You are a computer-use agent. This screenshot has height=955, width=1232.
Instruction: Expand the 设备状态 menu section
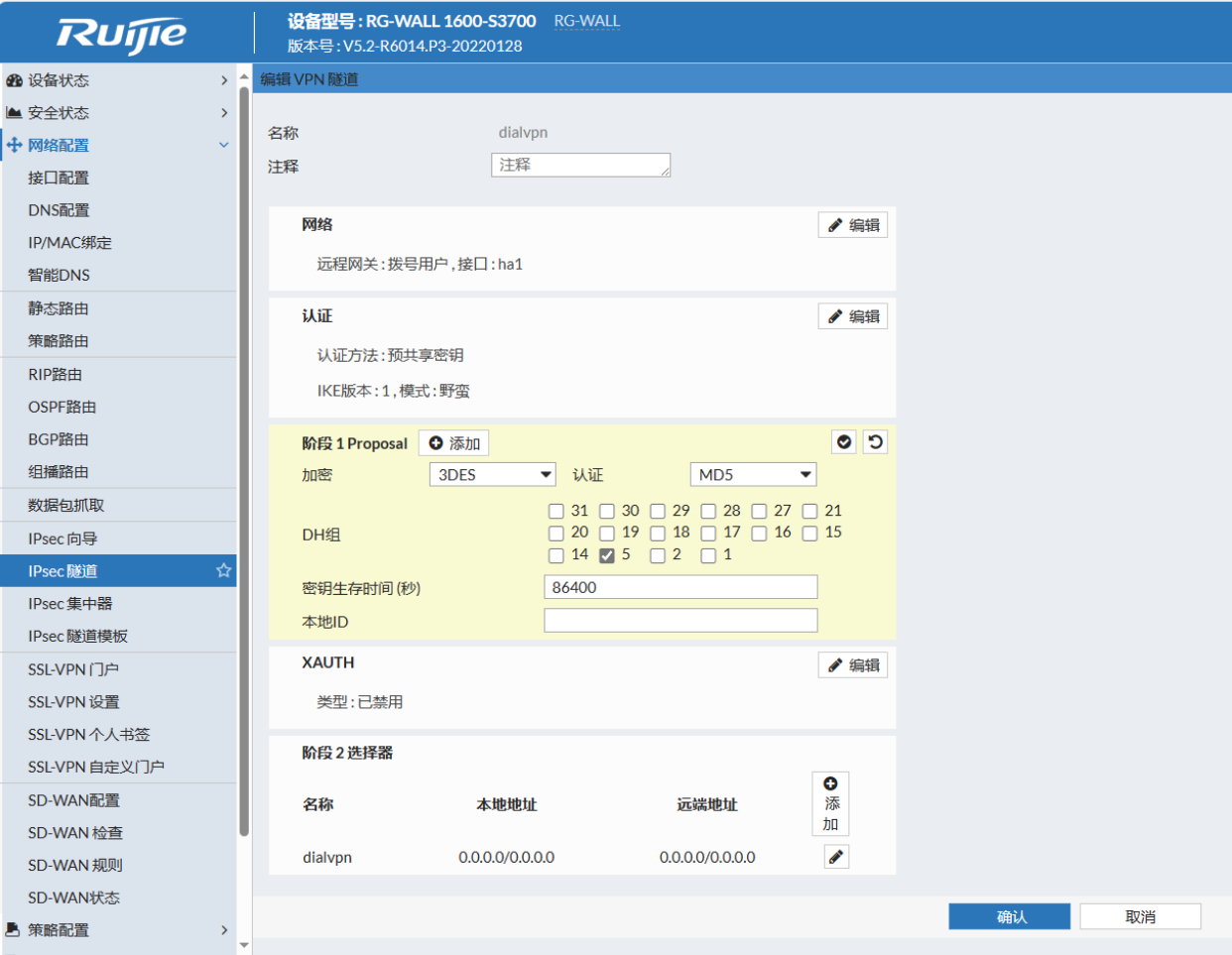(x=117, y=80)
